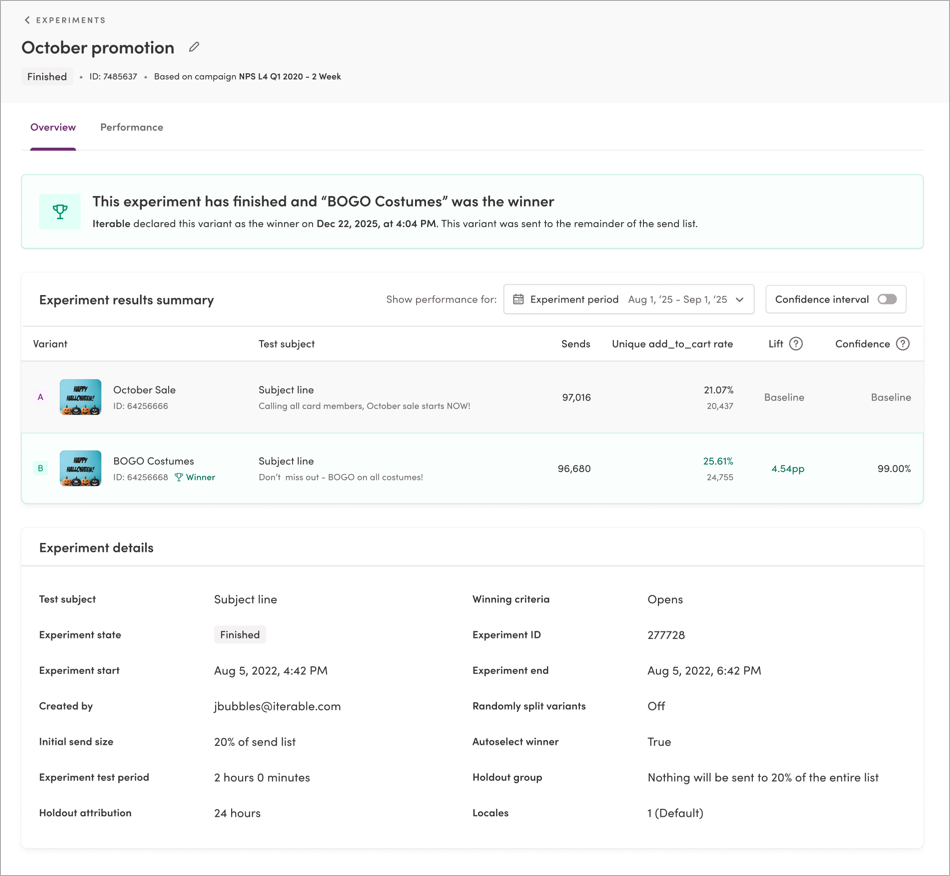The image size is (950, 876).
Task: Click the calendar icon in date selector
Action: click(518, 299)
